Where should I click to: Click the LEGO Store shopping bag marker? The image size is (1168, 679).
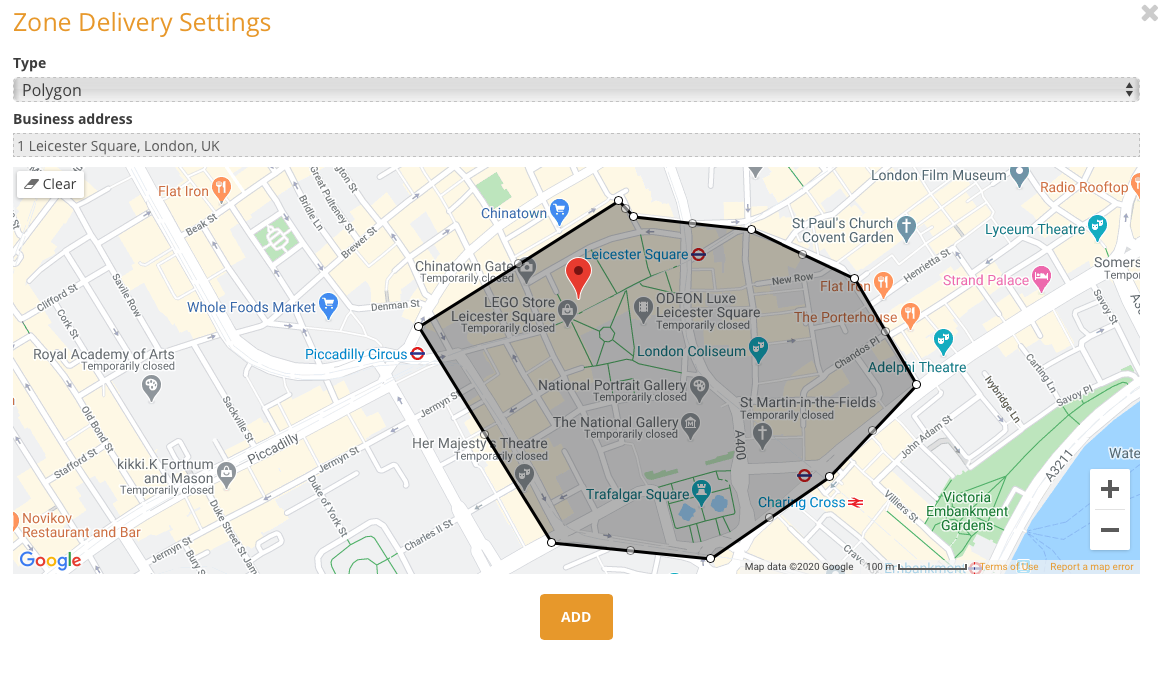pos(568,312)
